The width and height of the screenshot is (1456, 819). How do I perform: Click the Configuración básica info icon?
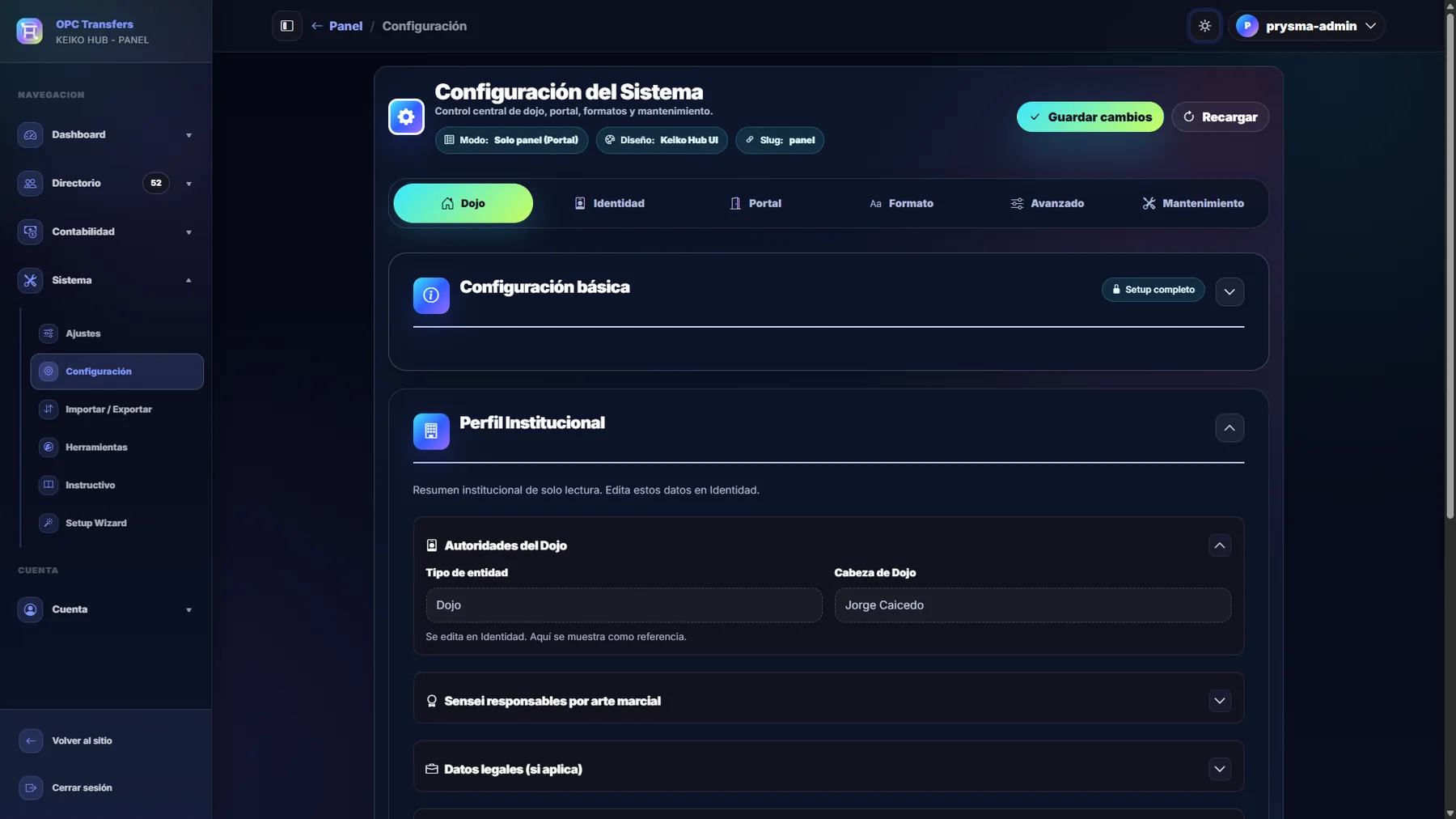click(431, 296)
